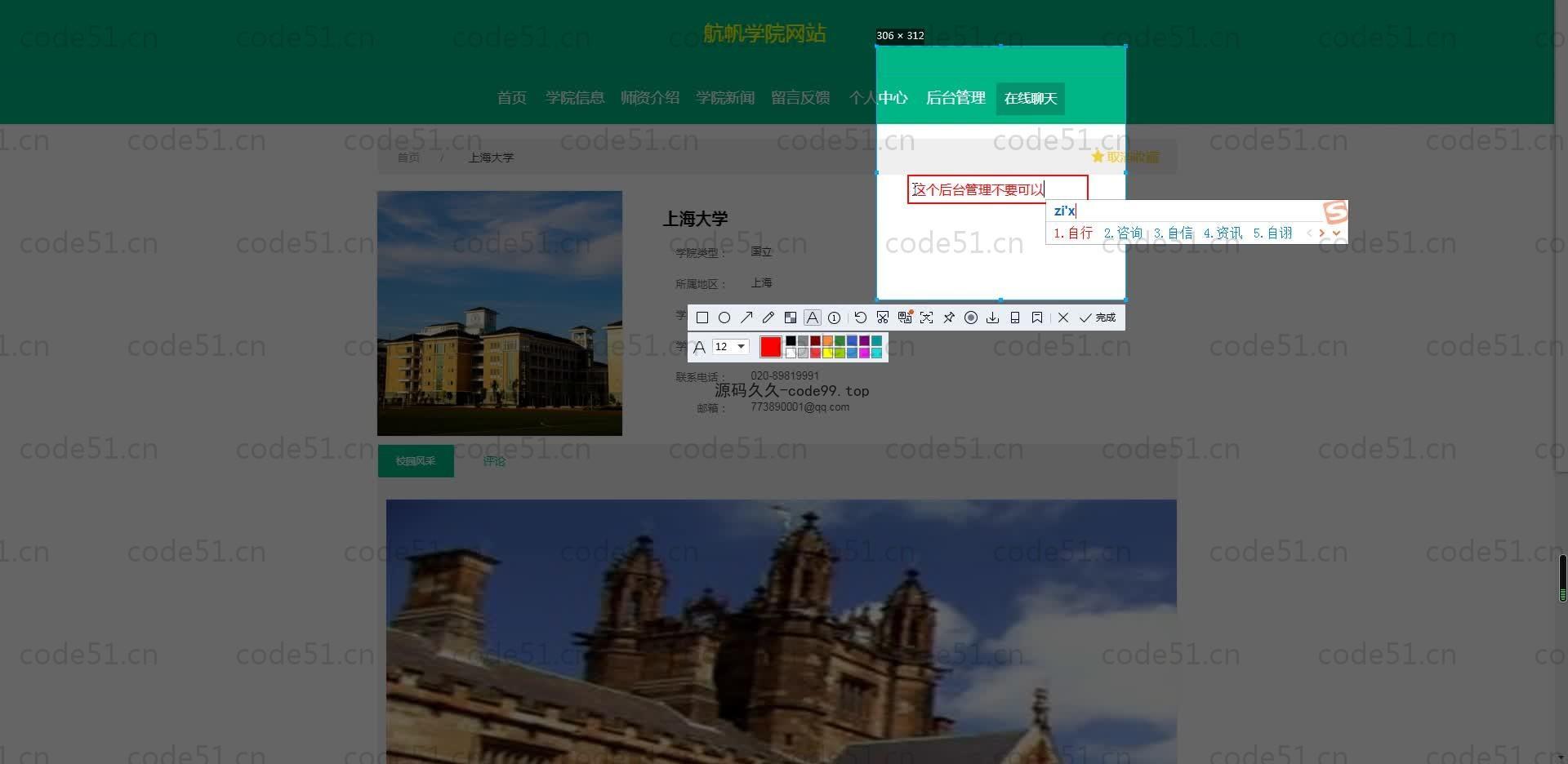This screenshot has height=764, width=1568.
Task: Click the Sogou input logo
Action: (x=1334, y=212)
